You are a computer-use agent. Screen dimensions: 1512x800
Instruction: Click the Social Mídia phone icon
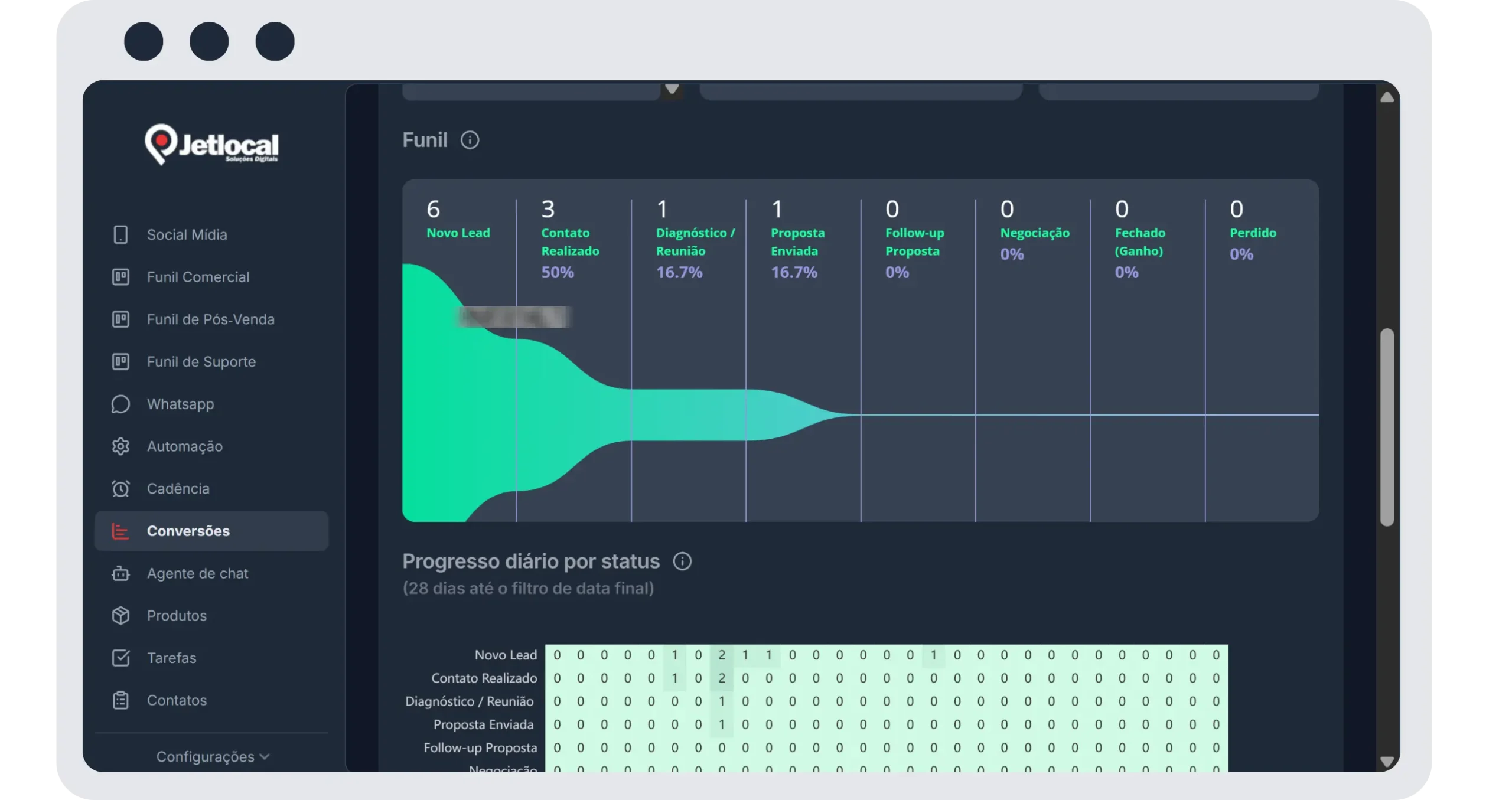pos(120,234)
